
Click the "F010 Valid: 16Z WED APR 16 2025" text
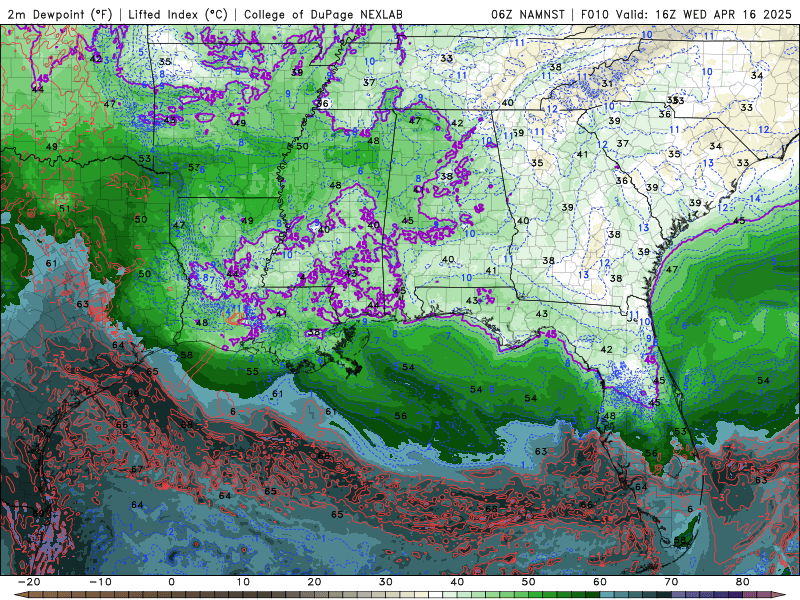(x=686, y=14)
